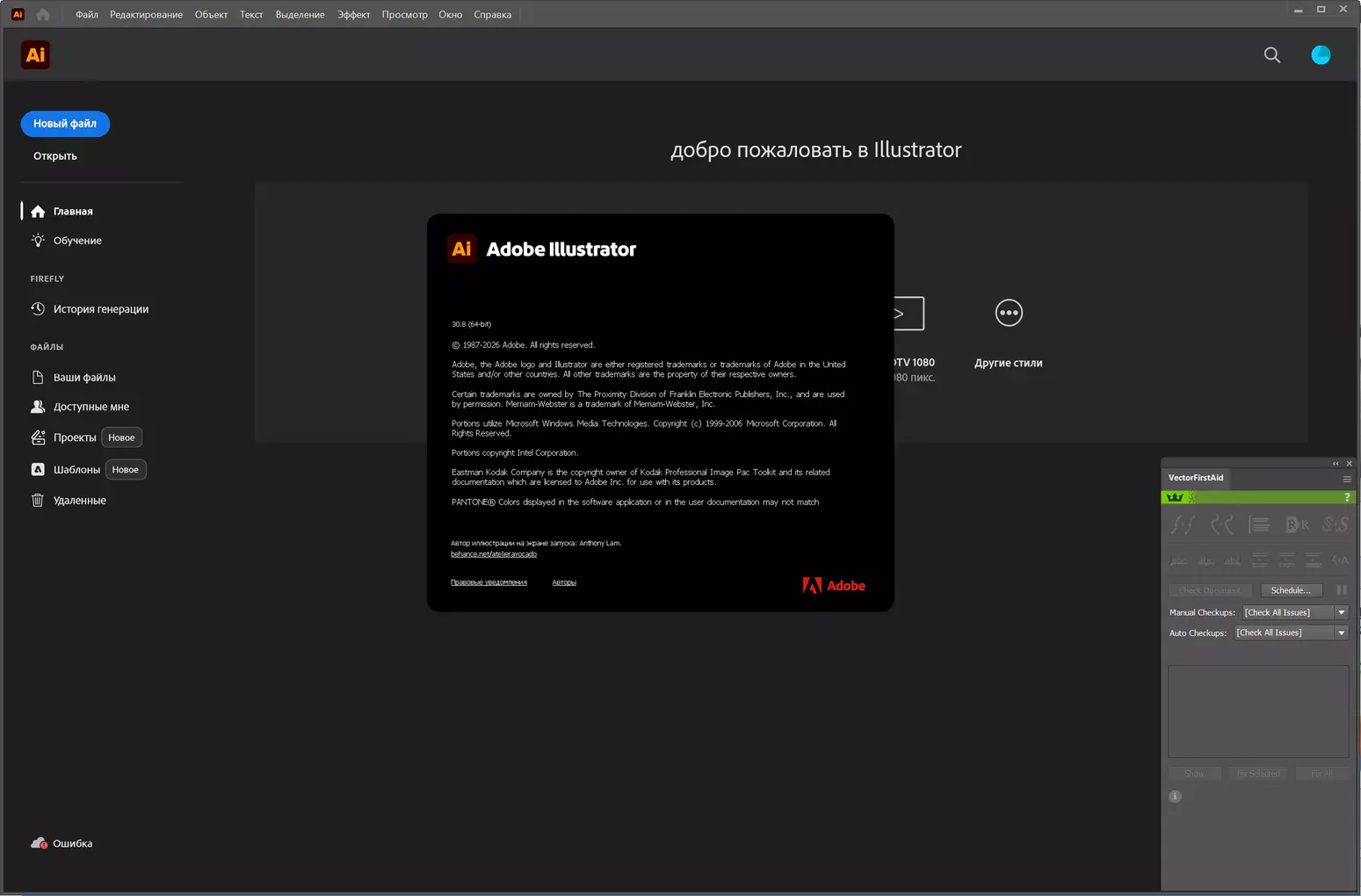Click the Новый файл button
The width and height of the screenshot is (1361, 896).
(x=65, y=124)
